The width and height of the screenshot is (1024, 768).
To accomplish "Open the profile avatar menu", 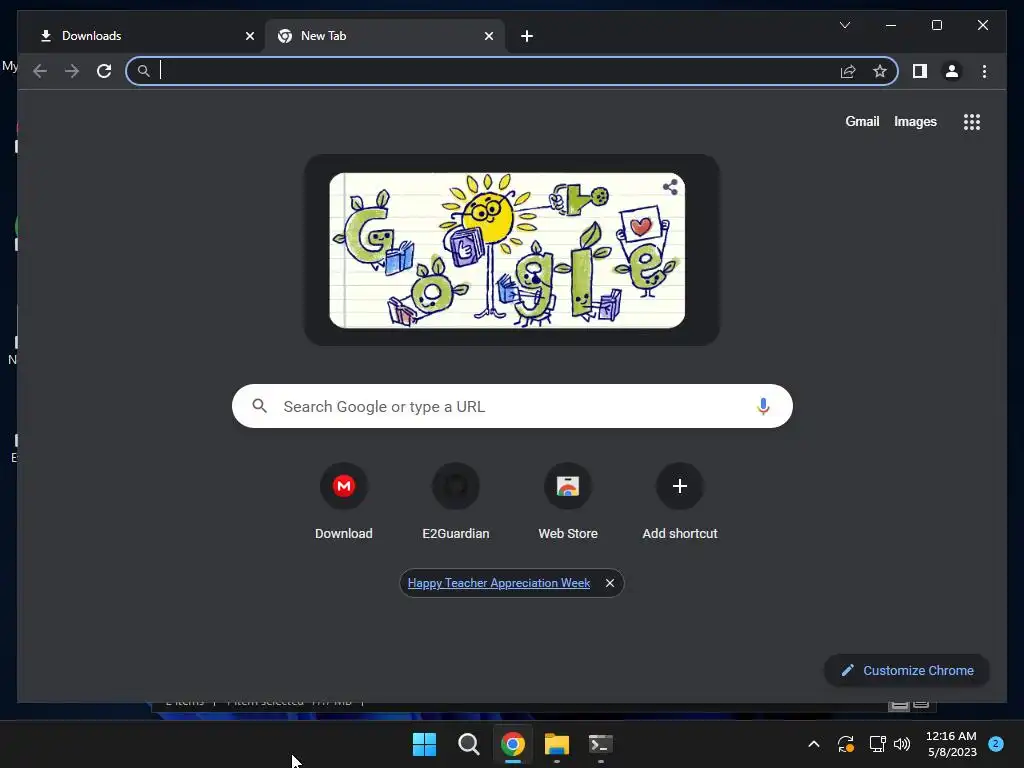I will (x=952, y=71).
